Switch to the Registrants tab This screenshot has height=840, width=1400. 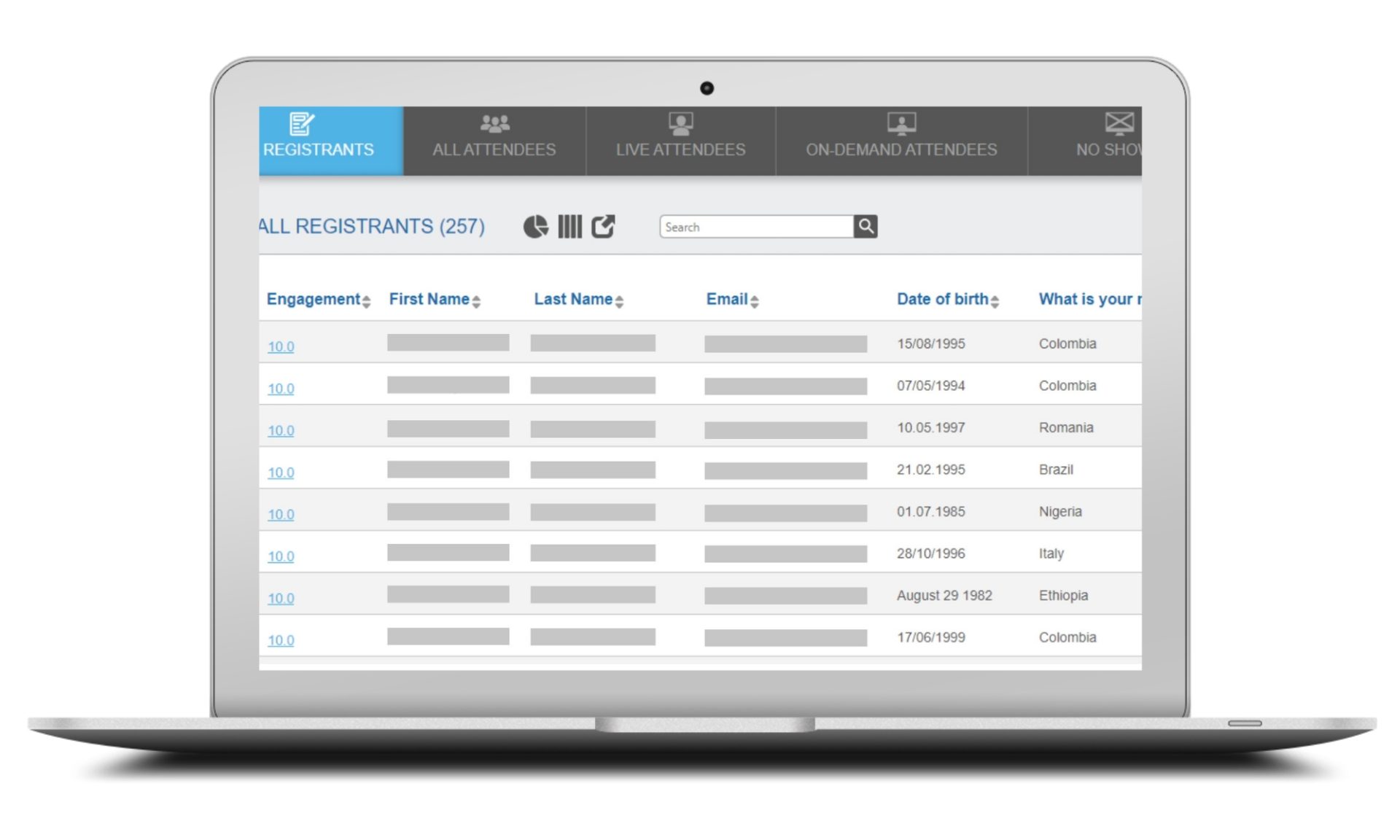point(331,141)
